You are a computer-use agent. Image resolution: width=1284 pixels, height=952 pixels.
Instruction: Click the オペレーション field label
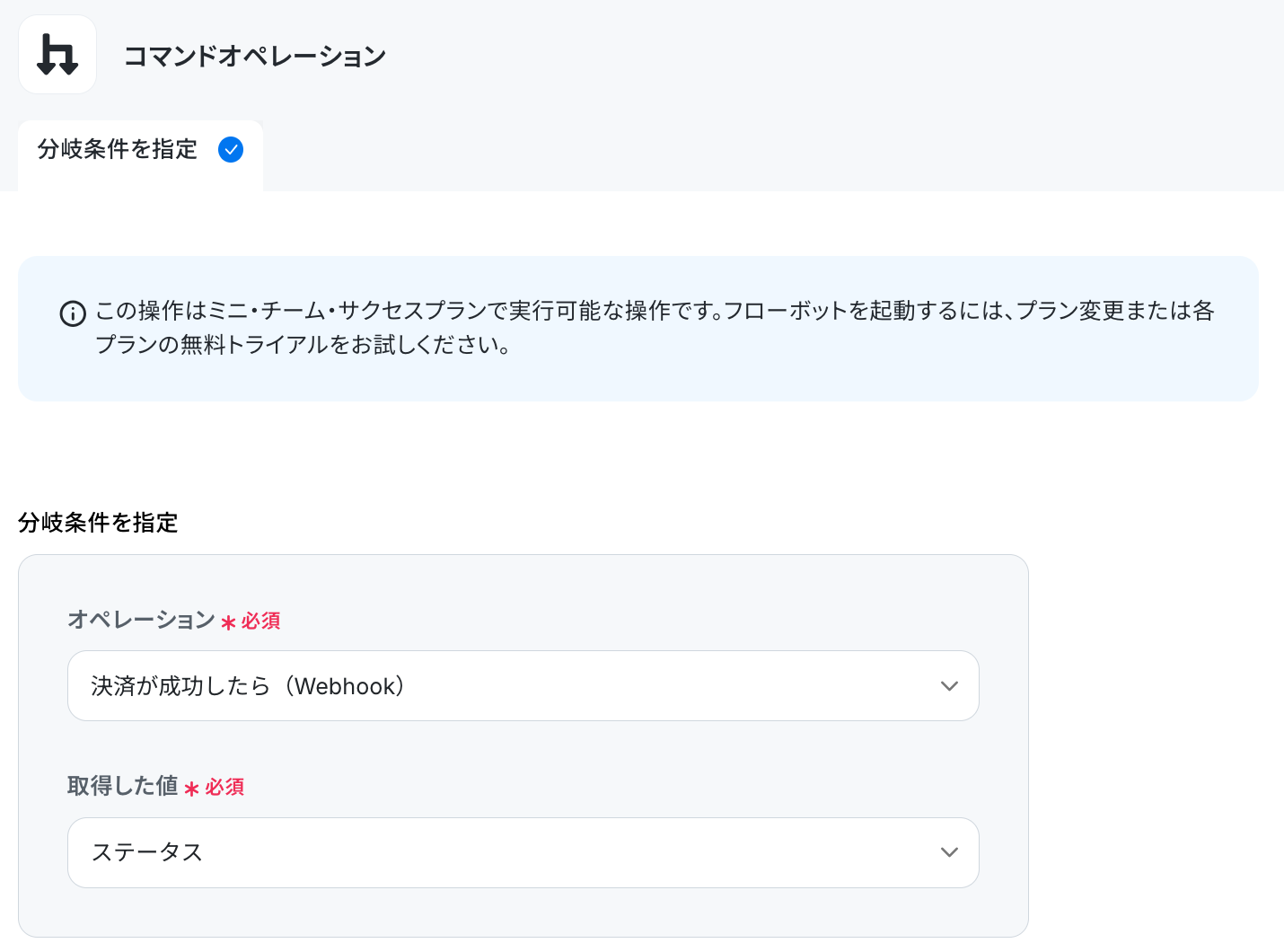coord(142,620)
